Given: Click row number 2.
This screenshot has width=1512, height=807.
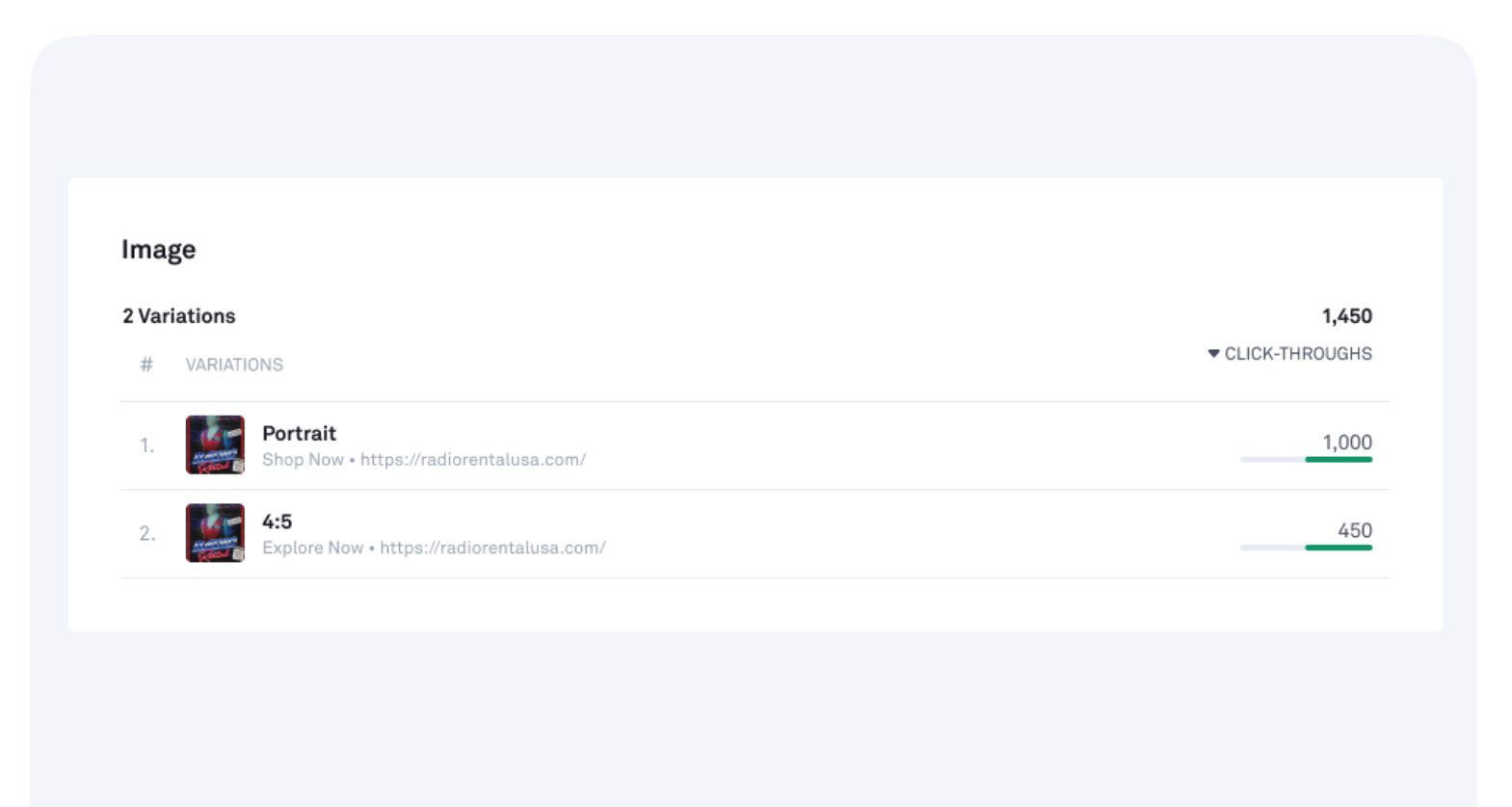Looking at the screenshot, I should point(146,533).
